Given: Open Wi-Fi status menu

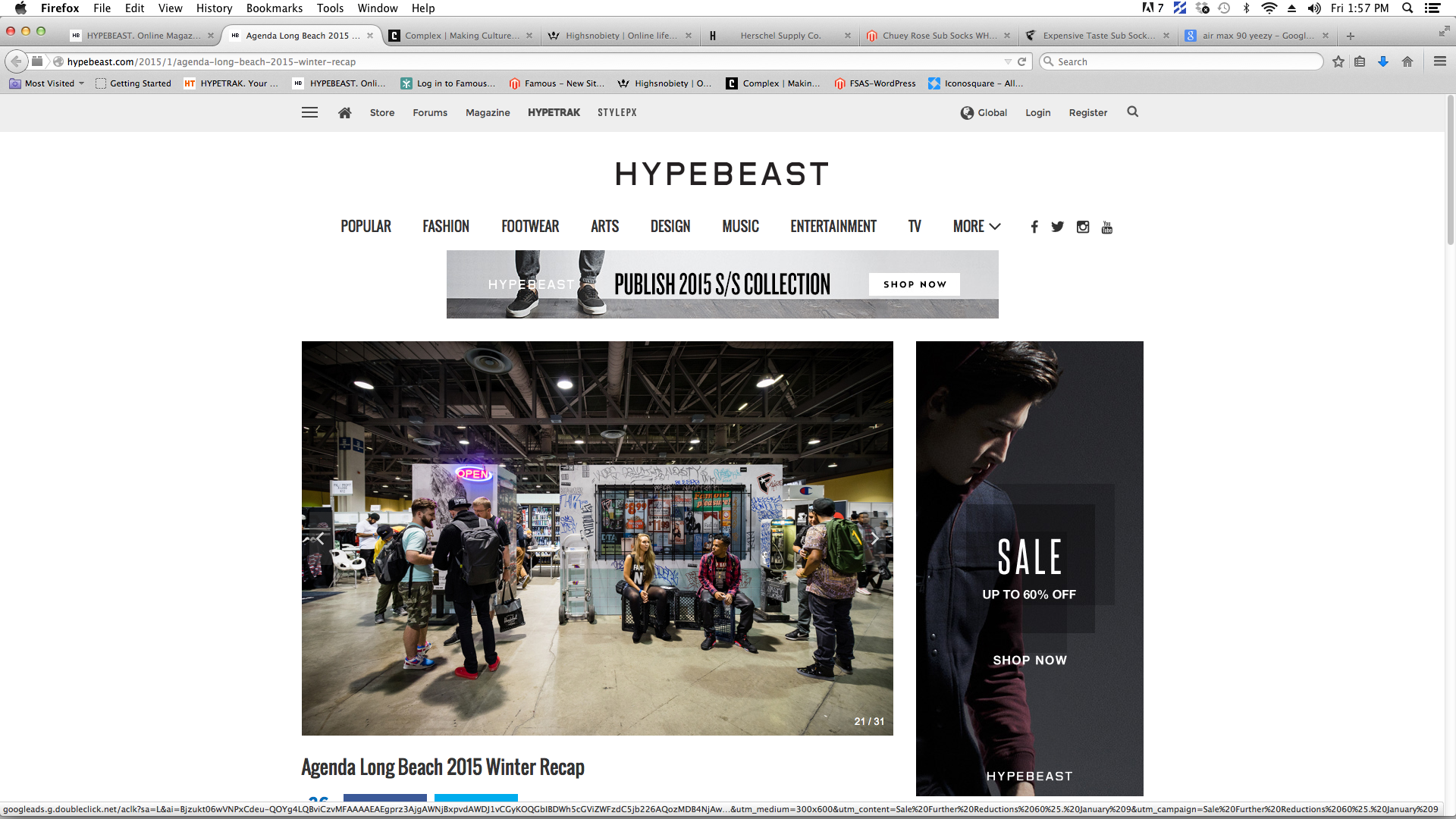Looking at the screenshot, I should (x=1269, y=8).
